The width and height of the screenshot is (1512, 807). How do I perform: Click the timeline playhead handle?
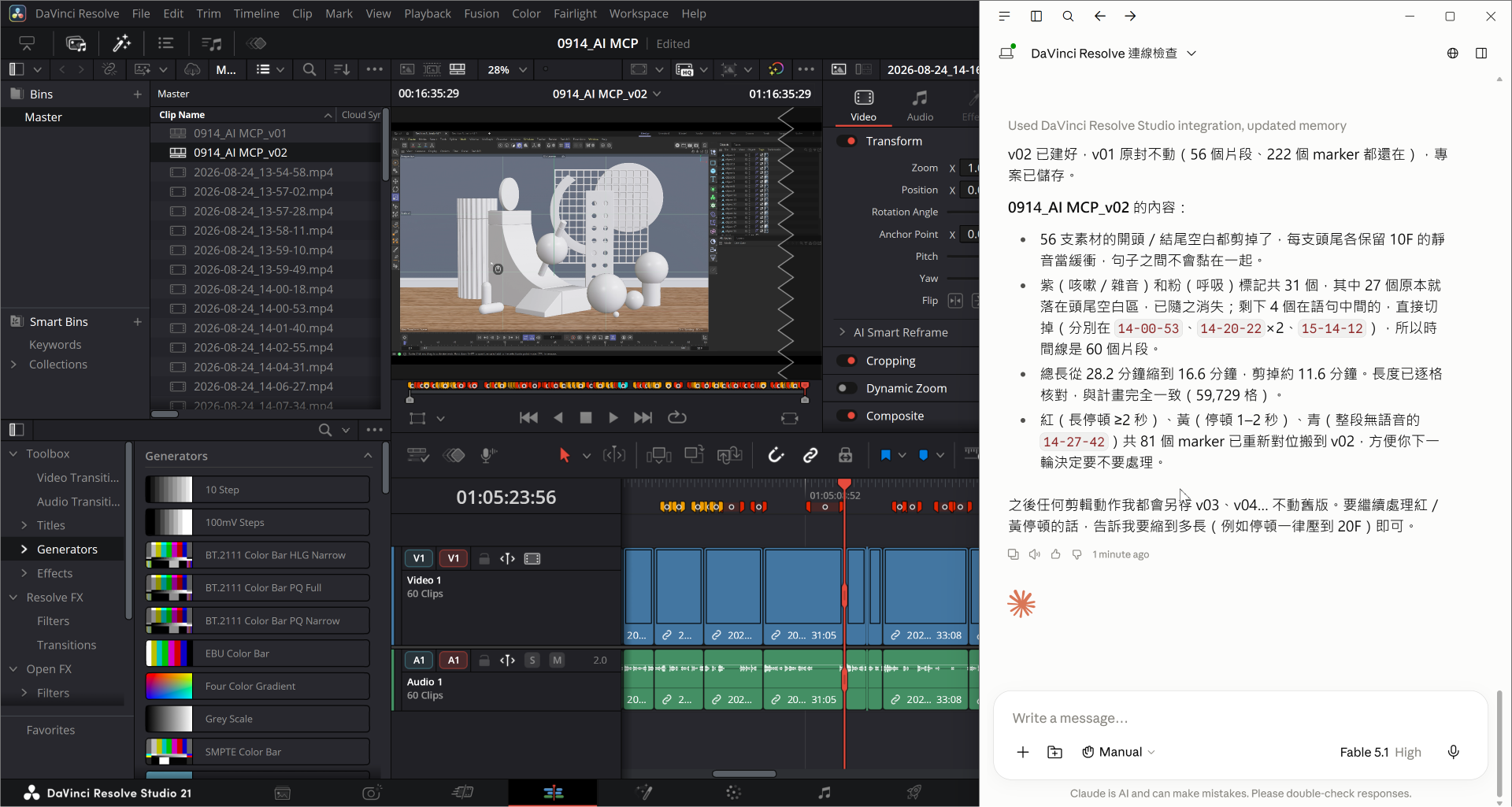[844, 484]
